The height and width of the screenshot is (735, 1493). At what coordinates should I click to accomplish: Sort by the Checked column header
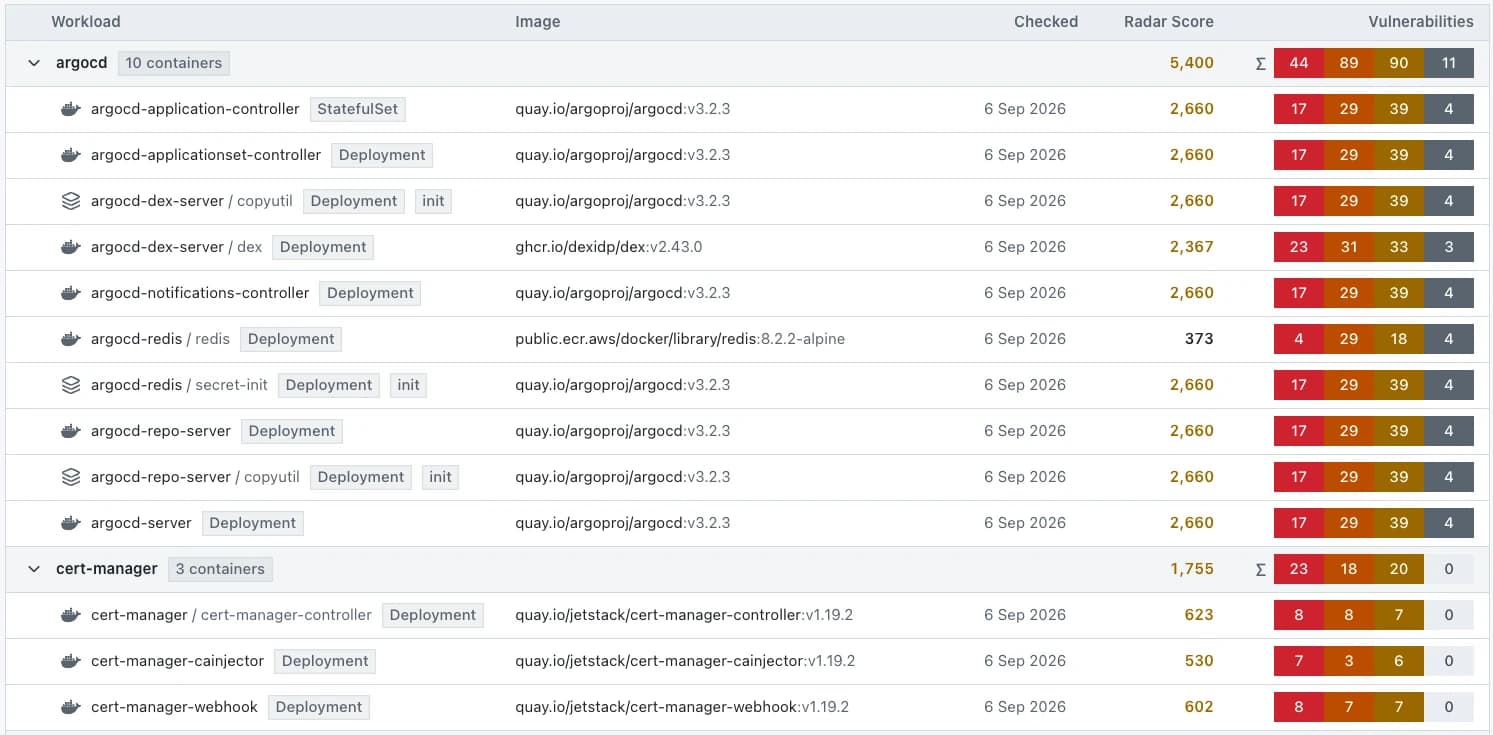click(x=1046, y=21)
